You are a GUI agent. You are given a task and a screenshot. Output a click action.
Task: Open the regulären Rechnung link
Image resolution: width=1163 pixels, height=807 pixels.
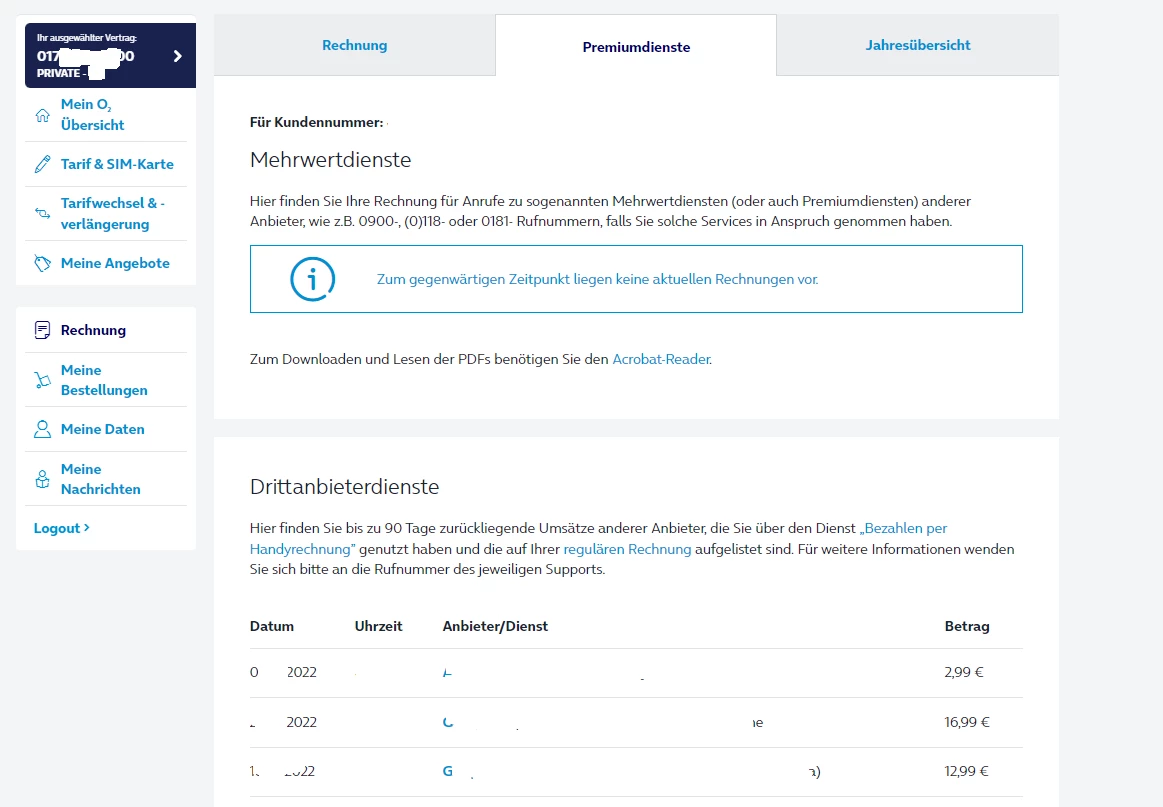627,549
